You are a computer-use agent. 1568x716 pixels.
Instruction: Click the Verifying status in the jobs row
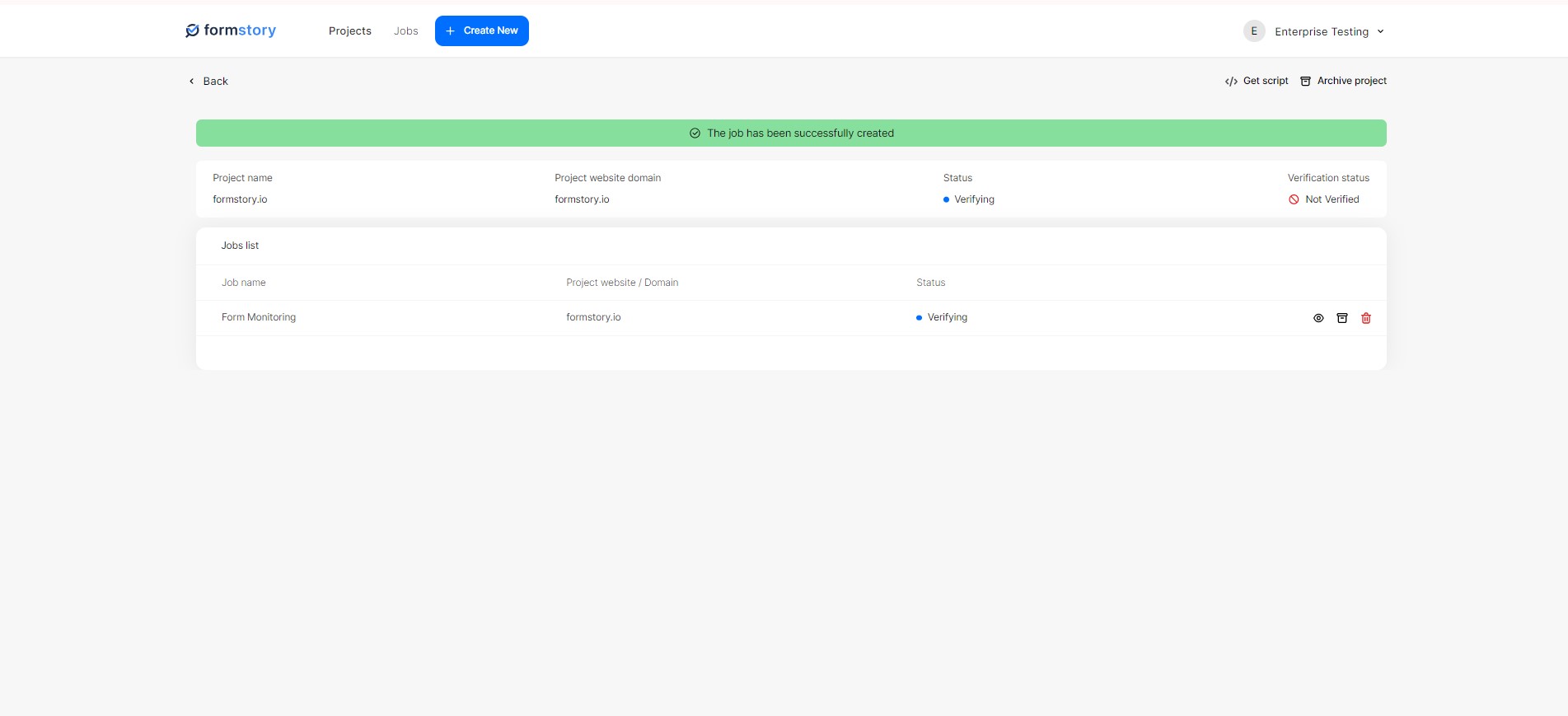click(942, 317)
